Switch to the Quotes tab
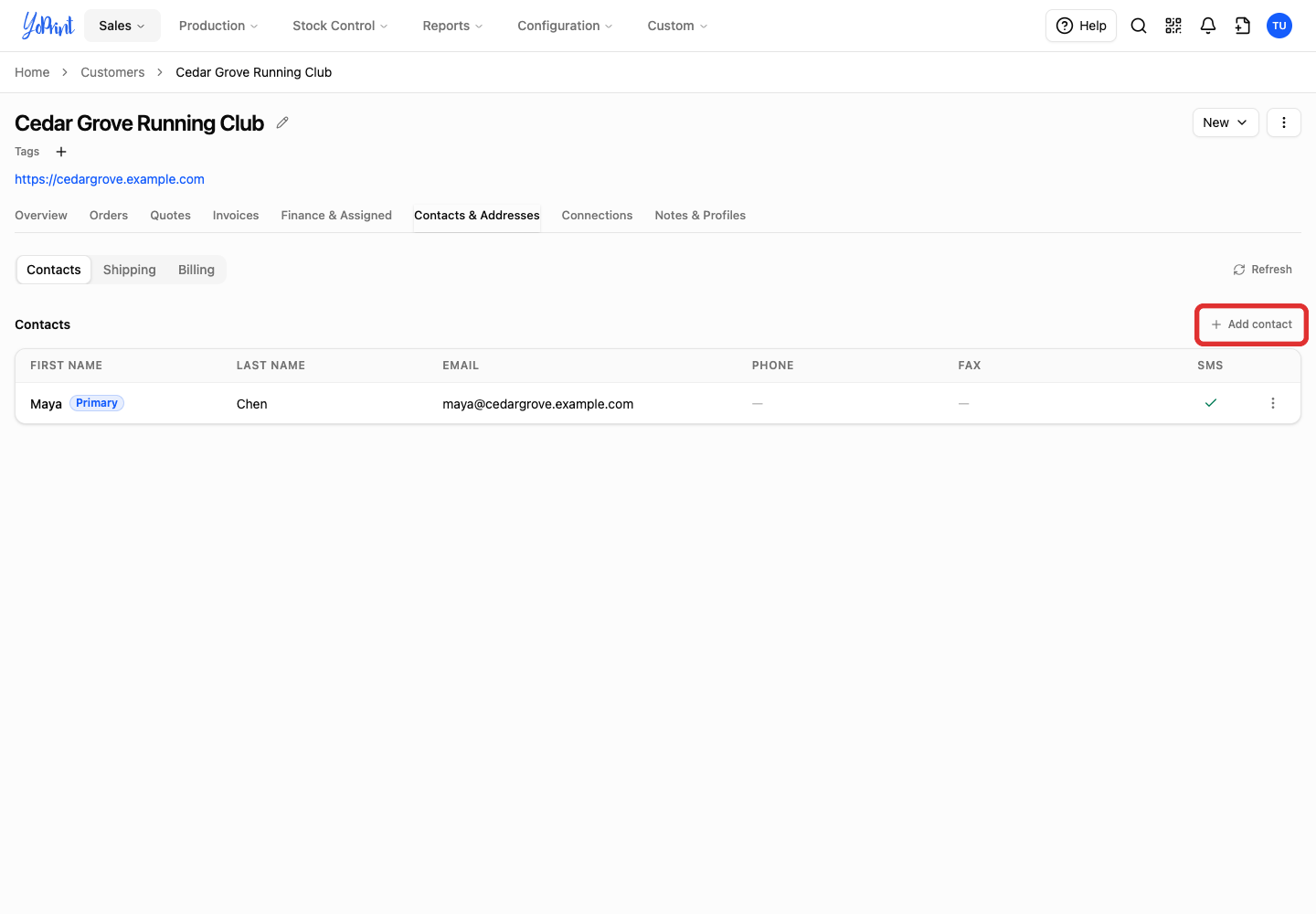Viewport: 1316px width, 914px height. pyautogui.click(x=171, y=216)
